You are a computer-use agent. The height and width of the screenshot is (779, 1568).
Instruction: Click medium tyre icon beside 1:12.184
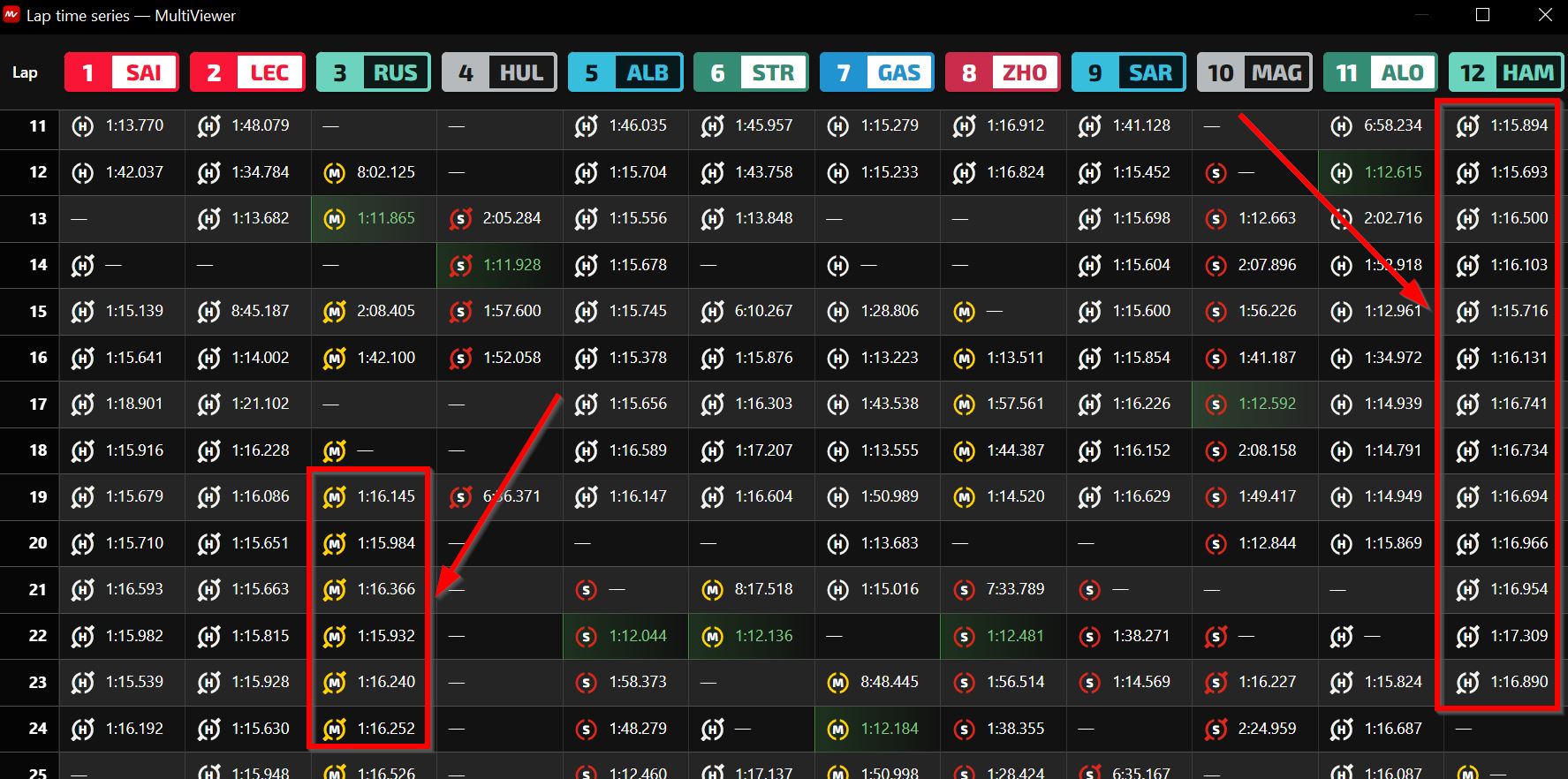pos(837,730)
